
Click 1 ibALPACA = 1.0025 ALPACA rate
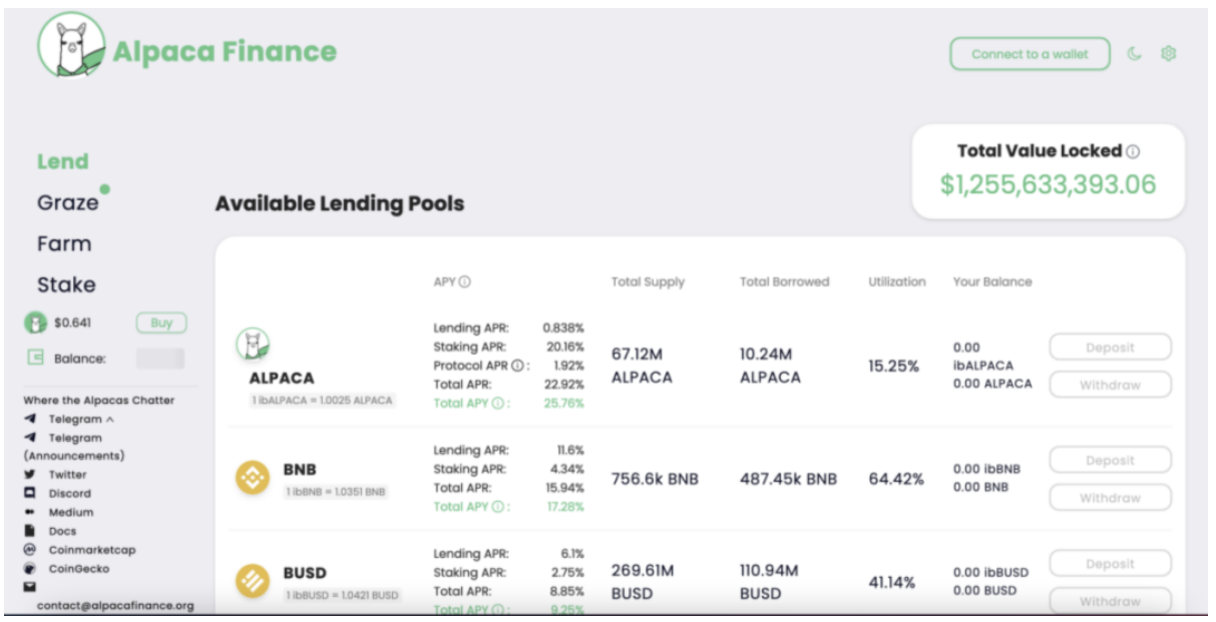coord(322,400)
